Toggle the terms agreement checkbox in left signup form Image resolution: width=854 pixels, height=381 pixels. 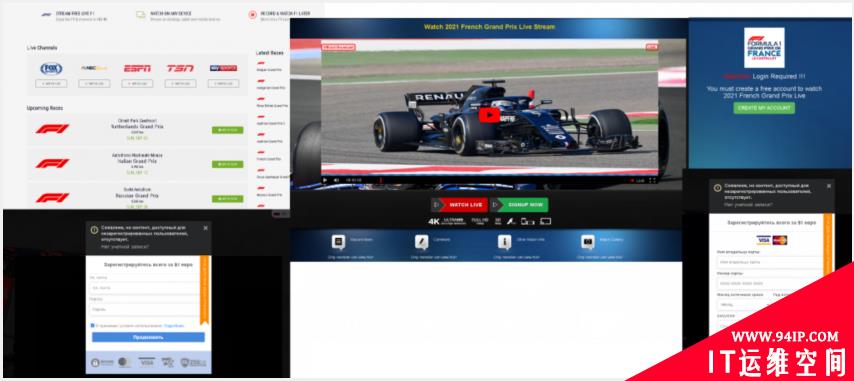click(93, 325)
